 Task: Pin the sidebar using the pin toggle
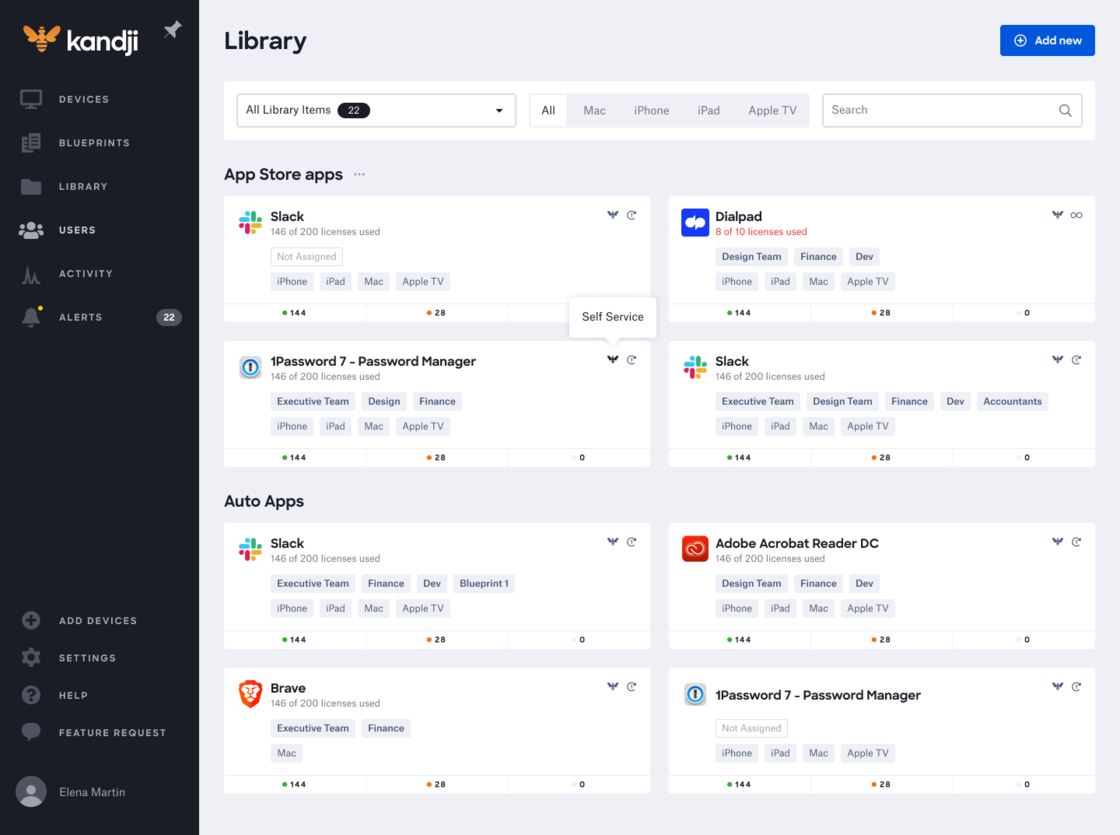172,30
